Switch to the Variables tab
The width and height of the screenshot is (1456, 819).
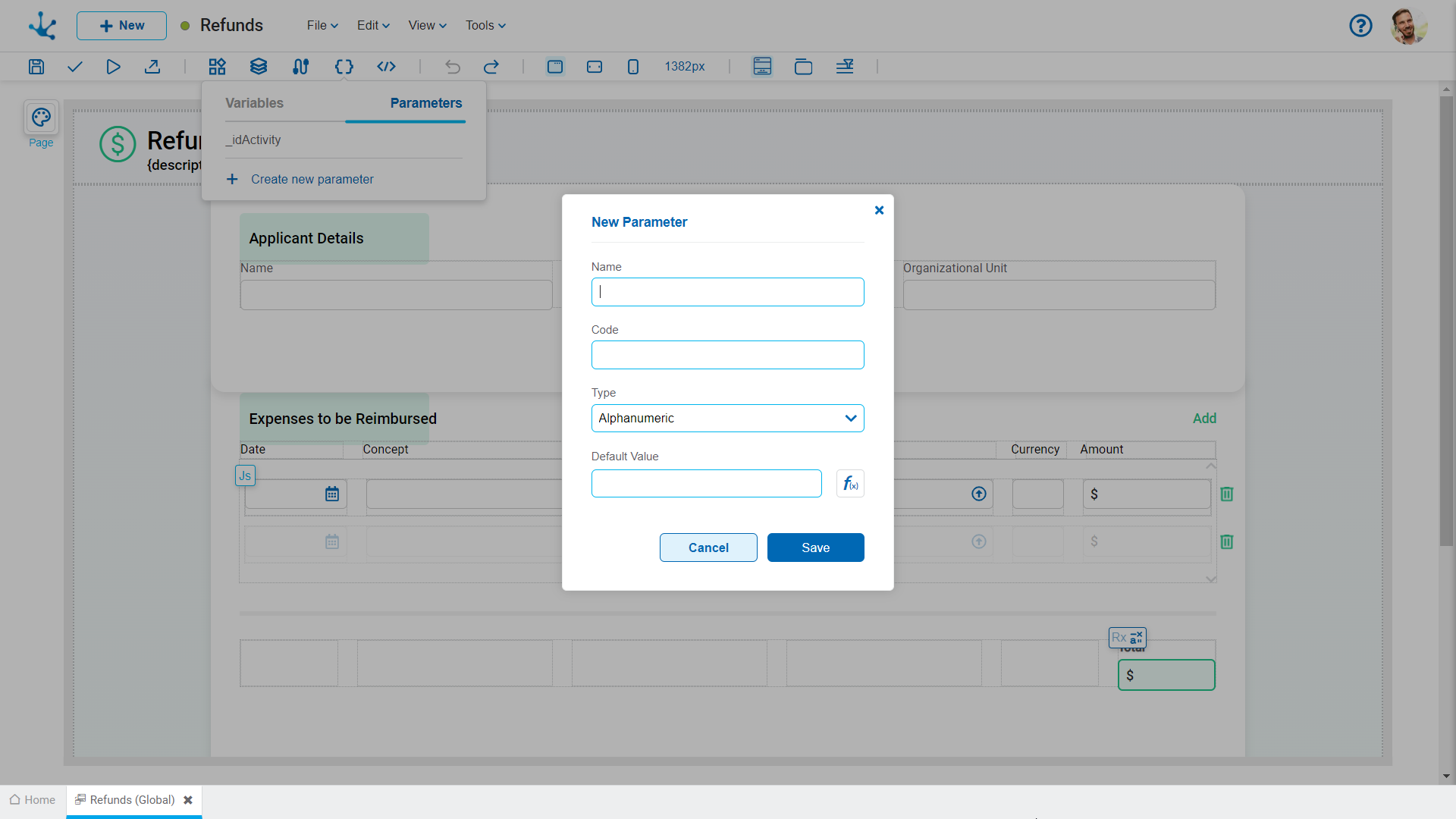click(x=254, y=103)
